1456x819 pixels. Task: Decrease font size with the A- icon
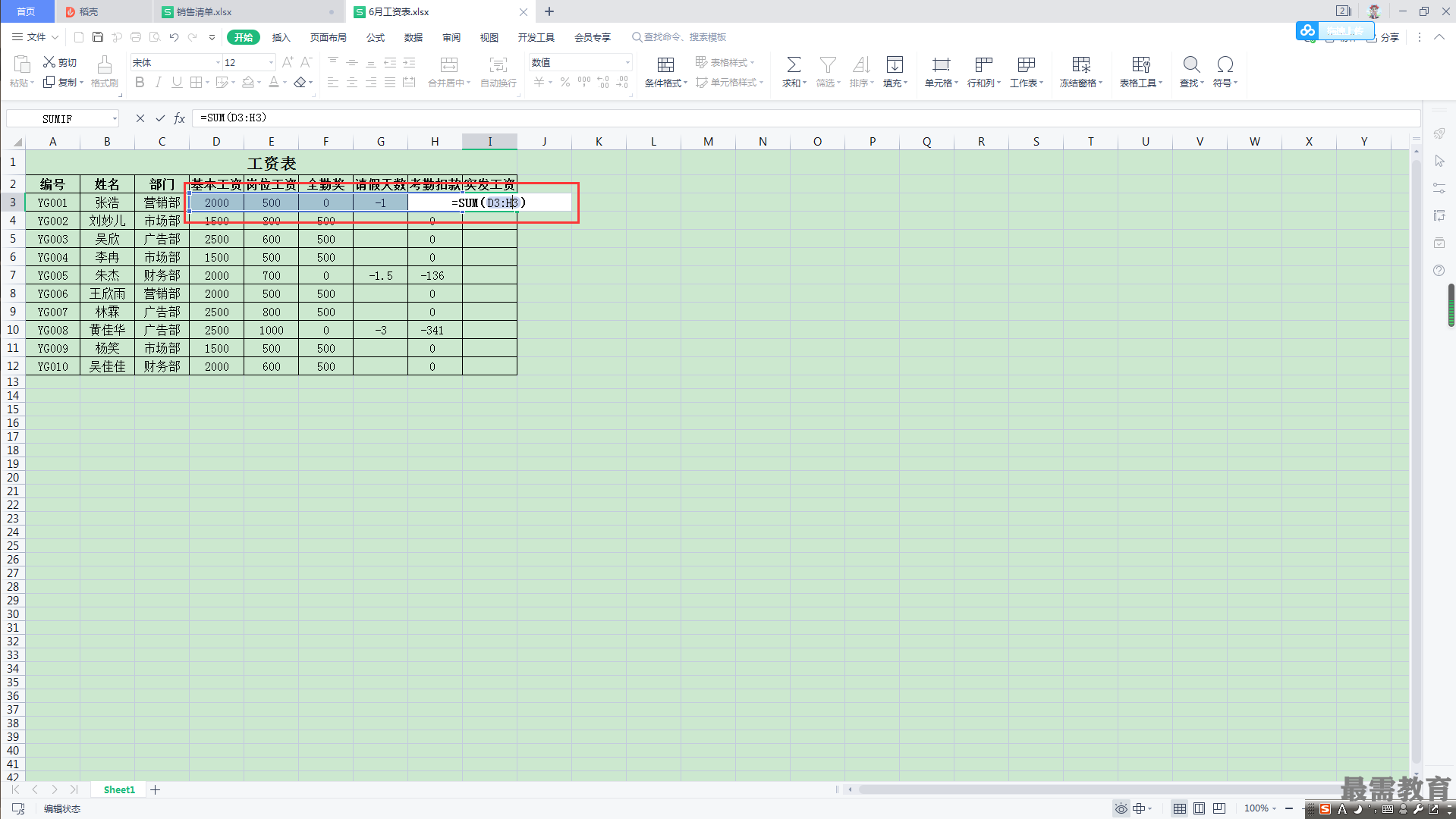(x=307, y=62)
